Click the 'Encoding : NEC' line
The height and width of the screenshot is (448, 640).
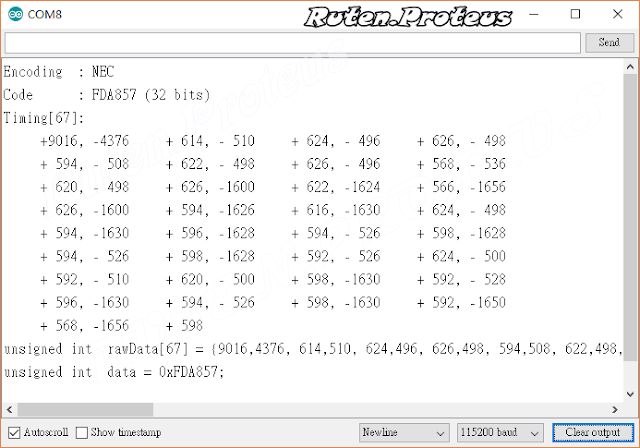click(x=59, y=72)
